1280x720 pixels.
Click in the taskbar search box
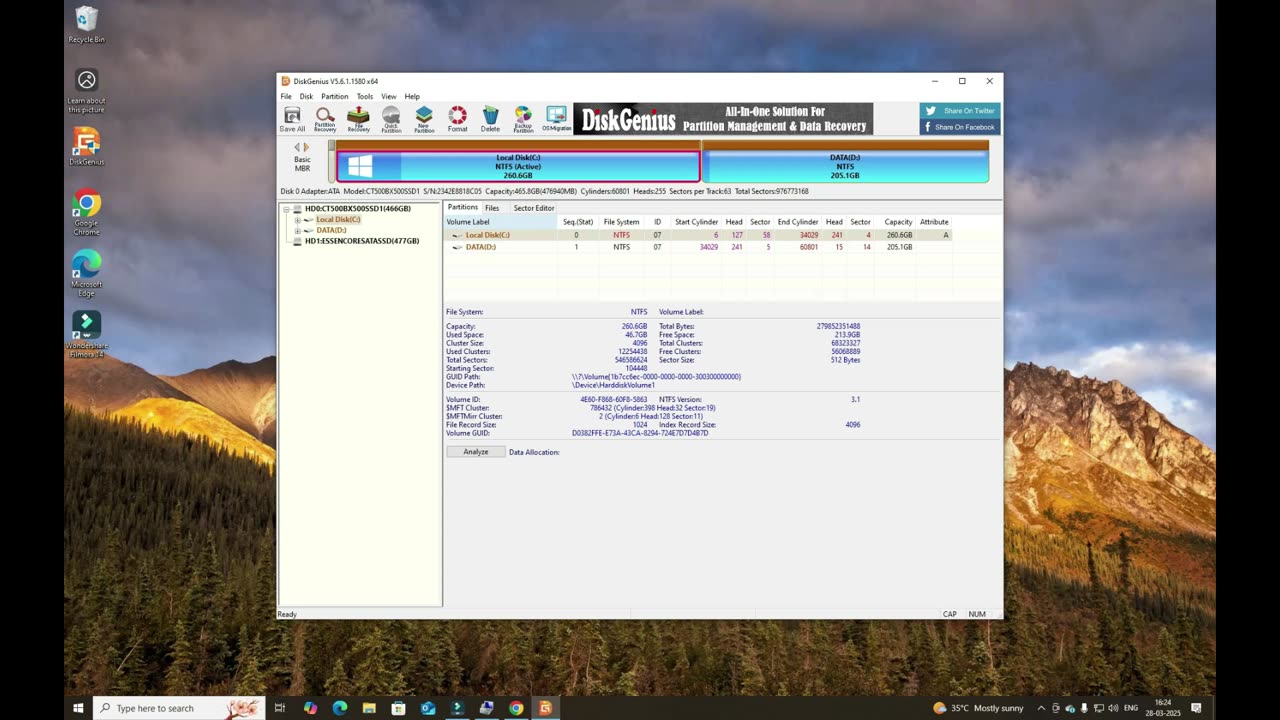pos(179,708)
